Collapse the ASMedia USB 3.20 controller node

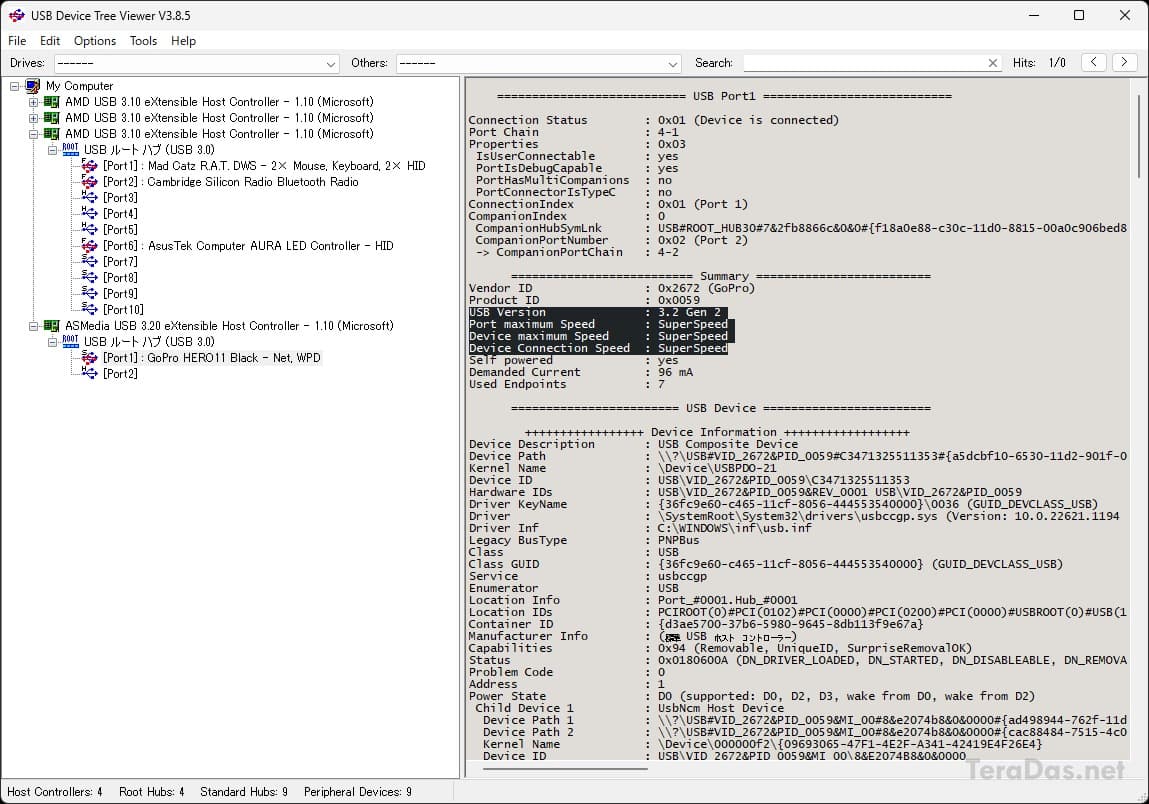click(34, 325)
